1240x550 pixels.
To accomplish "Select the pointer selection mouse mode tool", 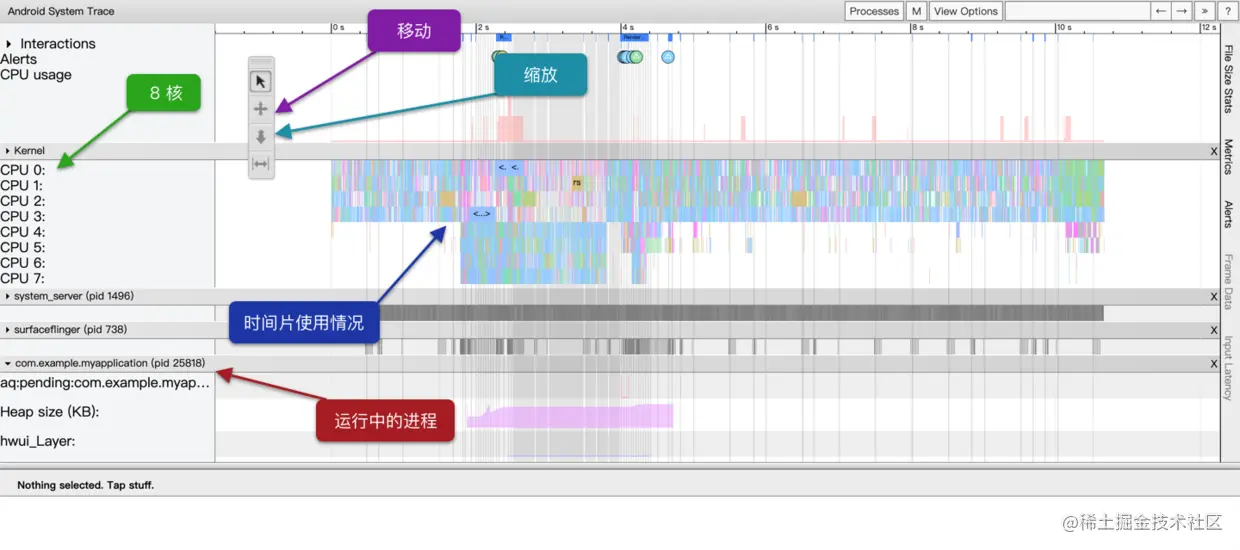I will 261,82.
